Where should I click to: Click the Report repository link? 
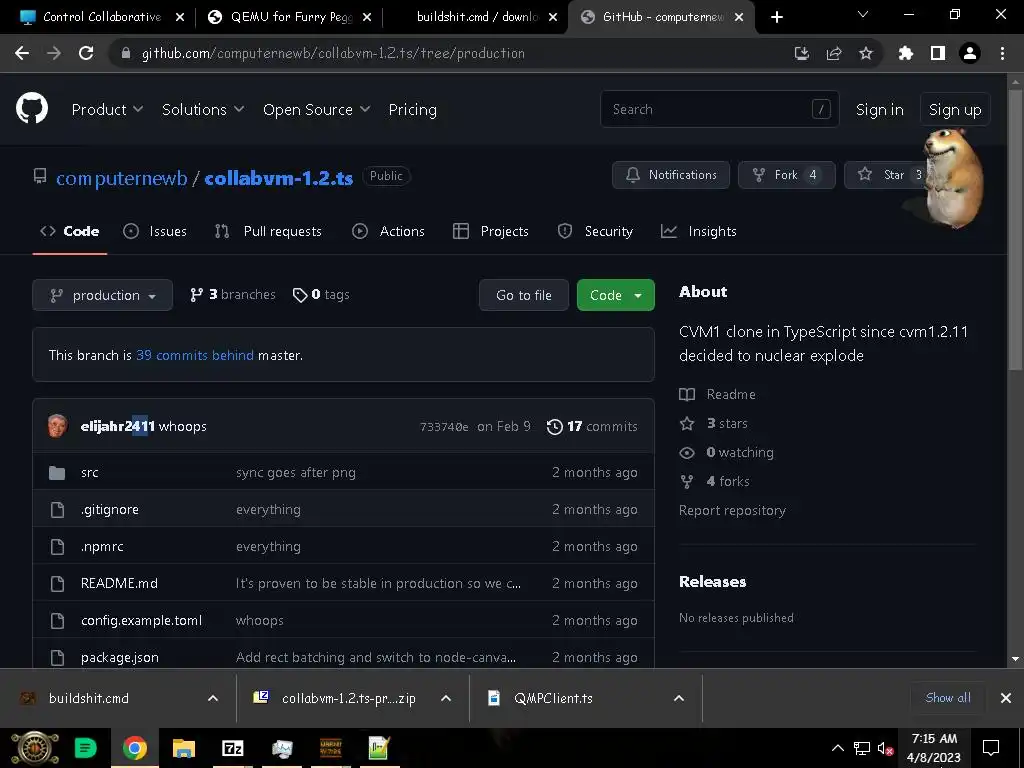click(x=732, y=511)
